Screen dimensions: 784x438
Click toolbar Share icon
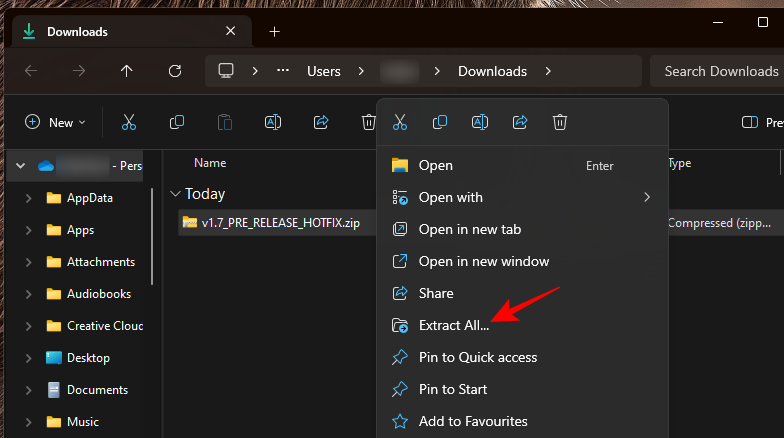(x=321, y=122)
